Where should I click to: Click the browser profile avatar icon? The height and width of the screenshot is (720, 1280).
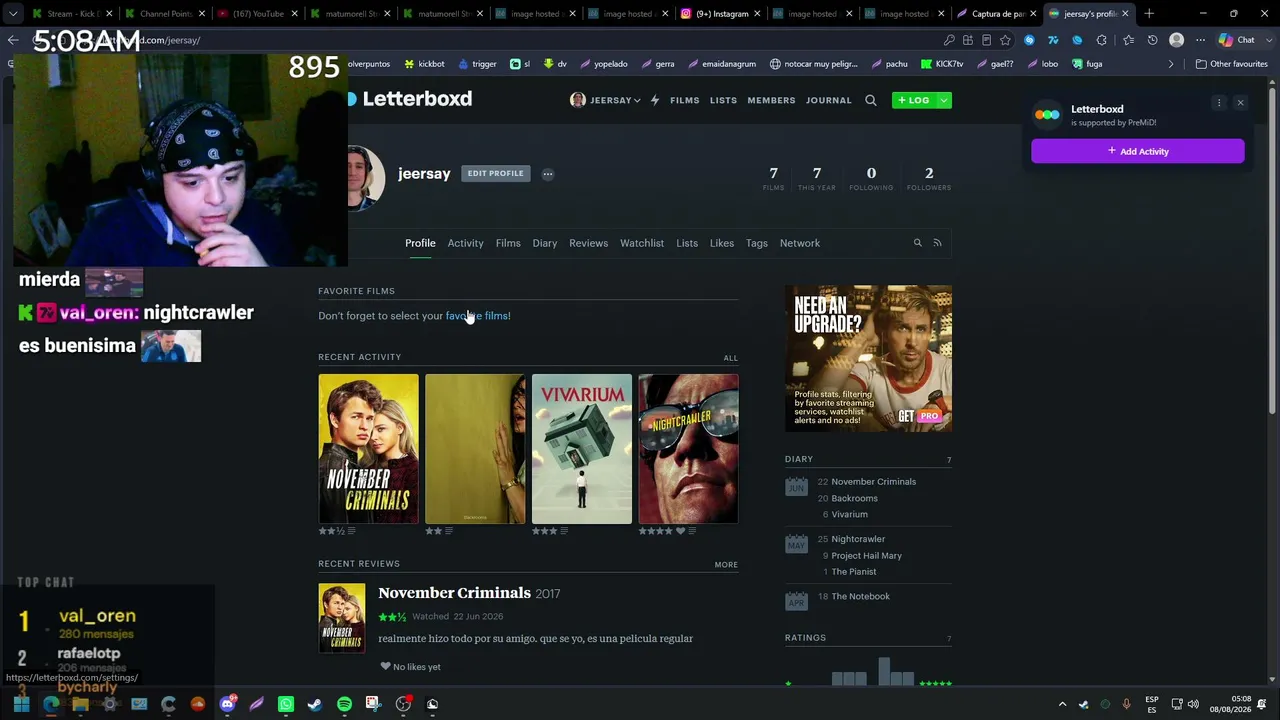coord(1176,40)
